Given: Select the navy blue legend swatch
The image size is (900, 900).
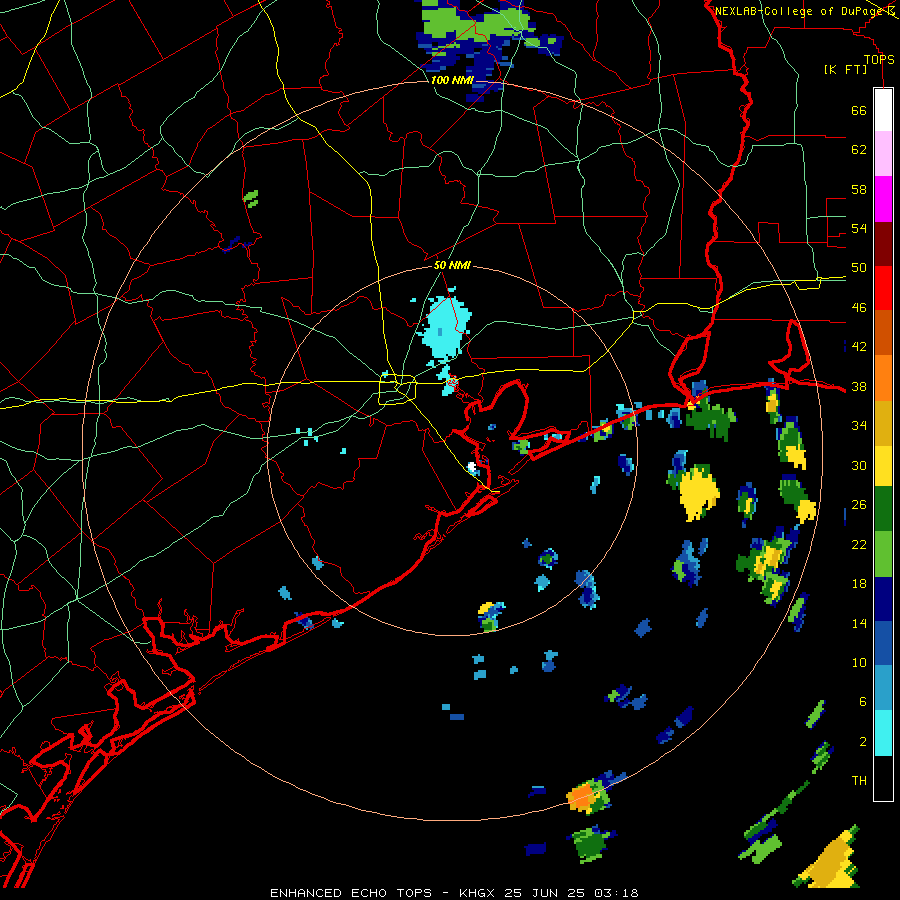Looking at the screenshot, I should pos(883,599).
